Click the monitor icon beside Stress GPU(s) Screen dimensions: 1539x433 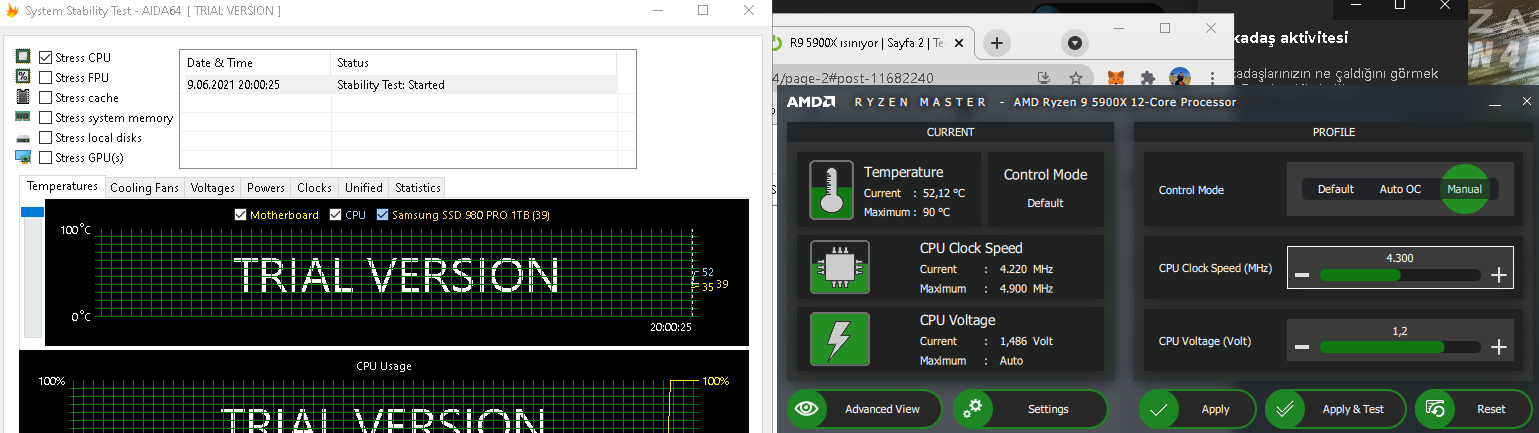coord(23,157)
